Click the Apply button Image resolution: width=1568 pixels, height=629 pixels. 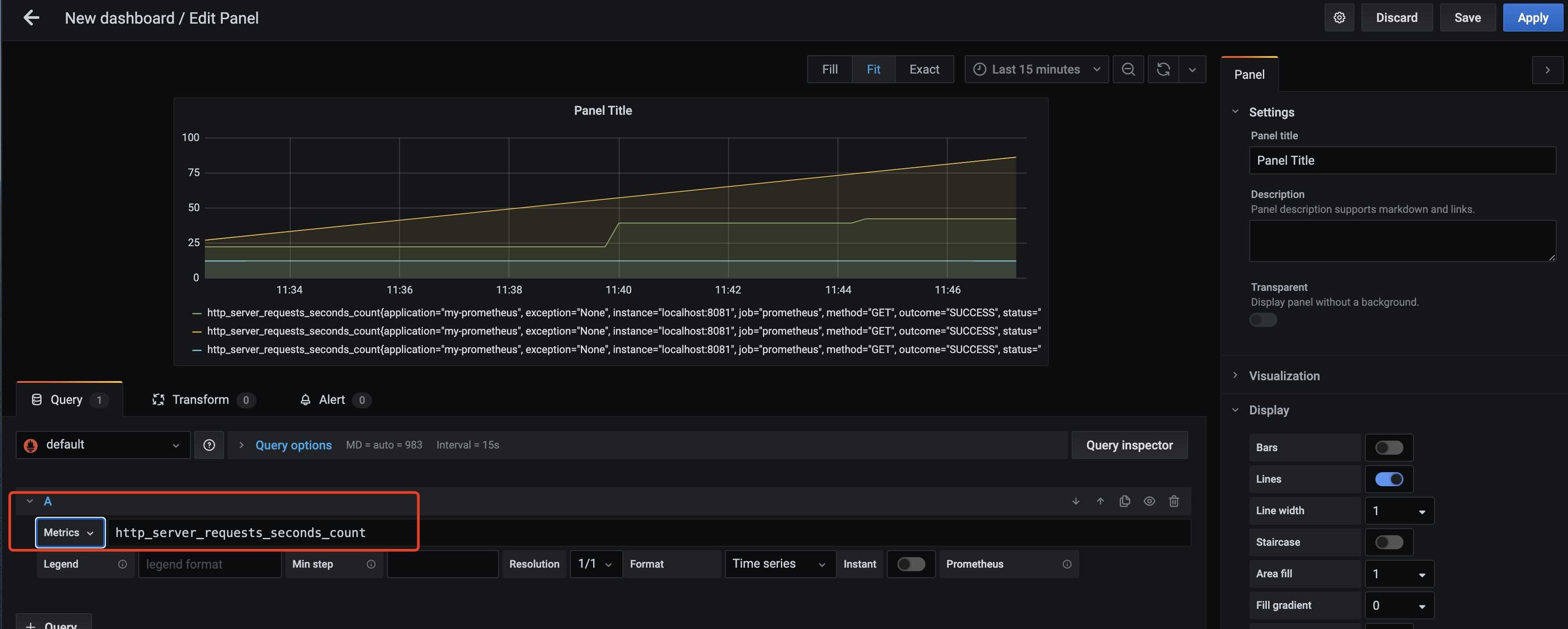click(x=1532, y=18)
